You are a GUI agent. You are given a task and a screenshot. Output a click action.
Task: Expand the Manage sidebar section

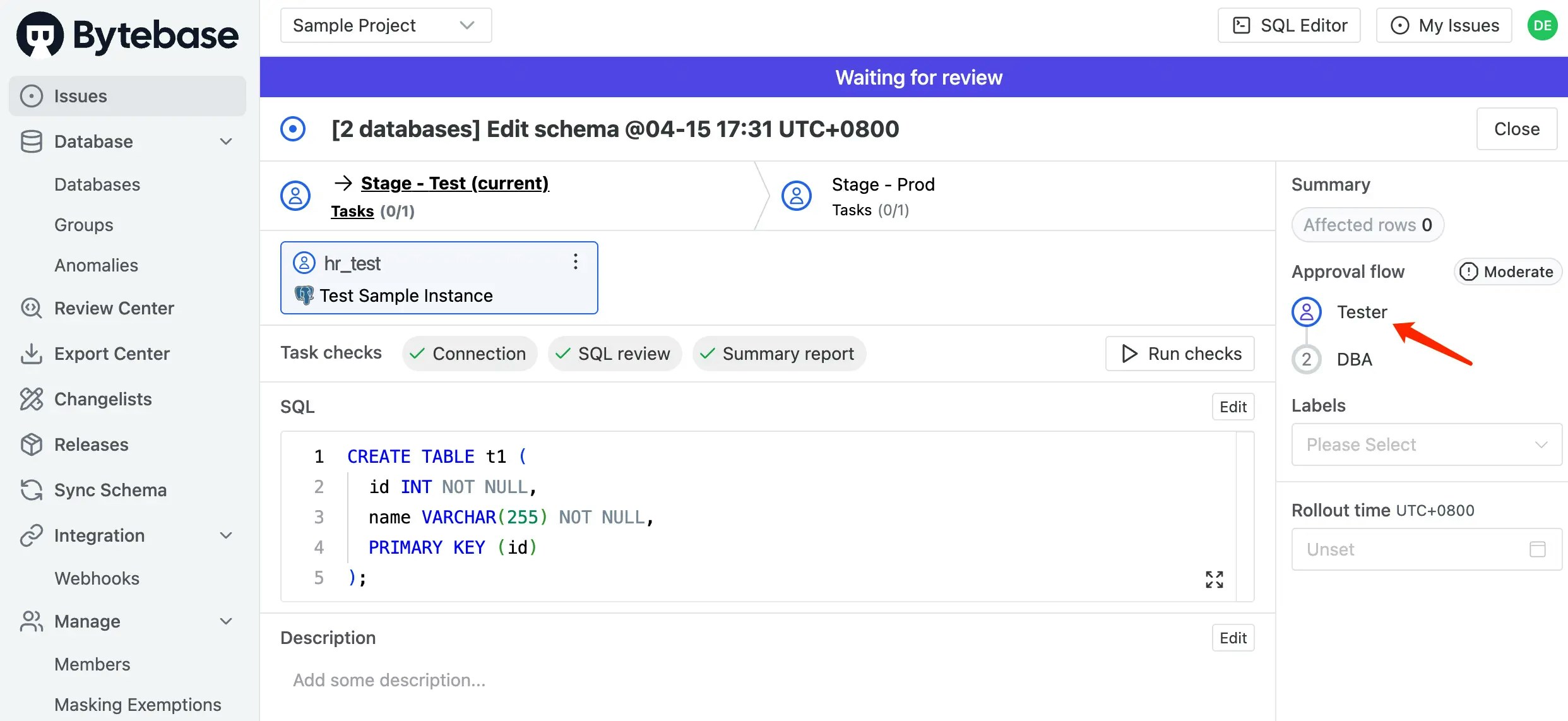coord(225,621)
